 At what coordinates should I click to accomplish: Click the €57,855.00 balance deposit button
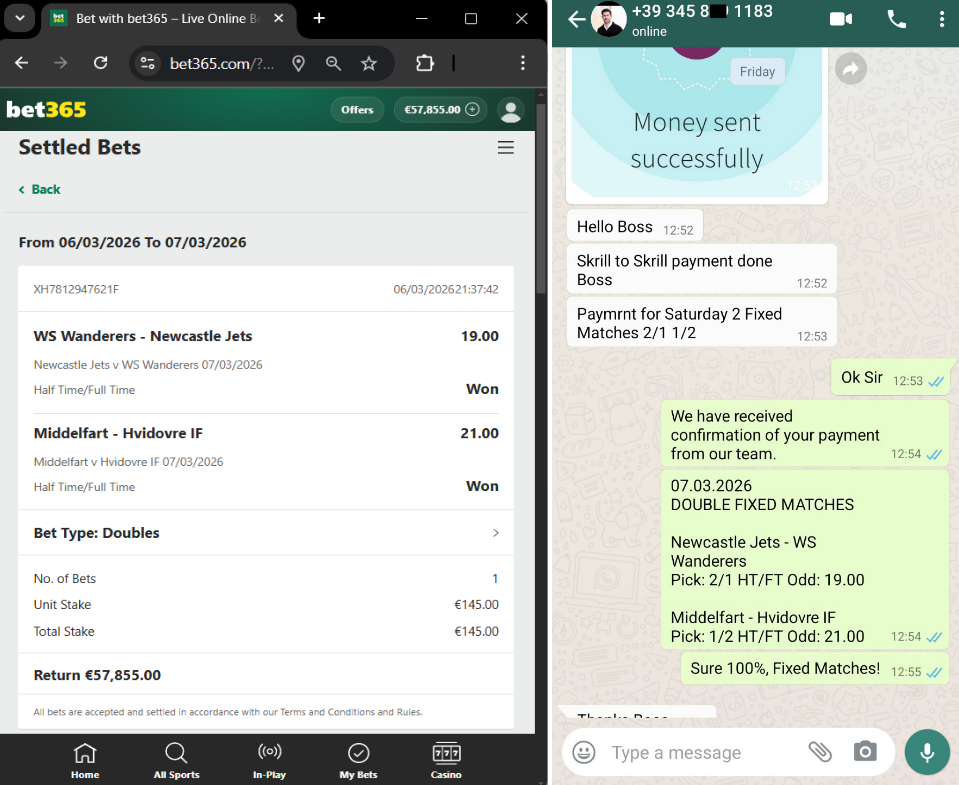click(x=440, y=110)
